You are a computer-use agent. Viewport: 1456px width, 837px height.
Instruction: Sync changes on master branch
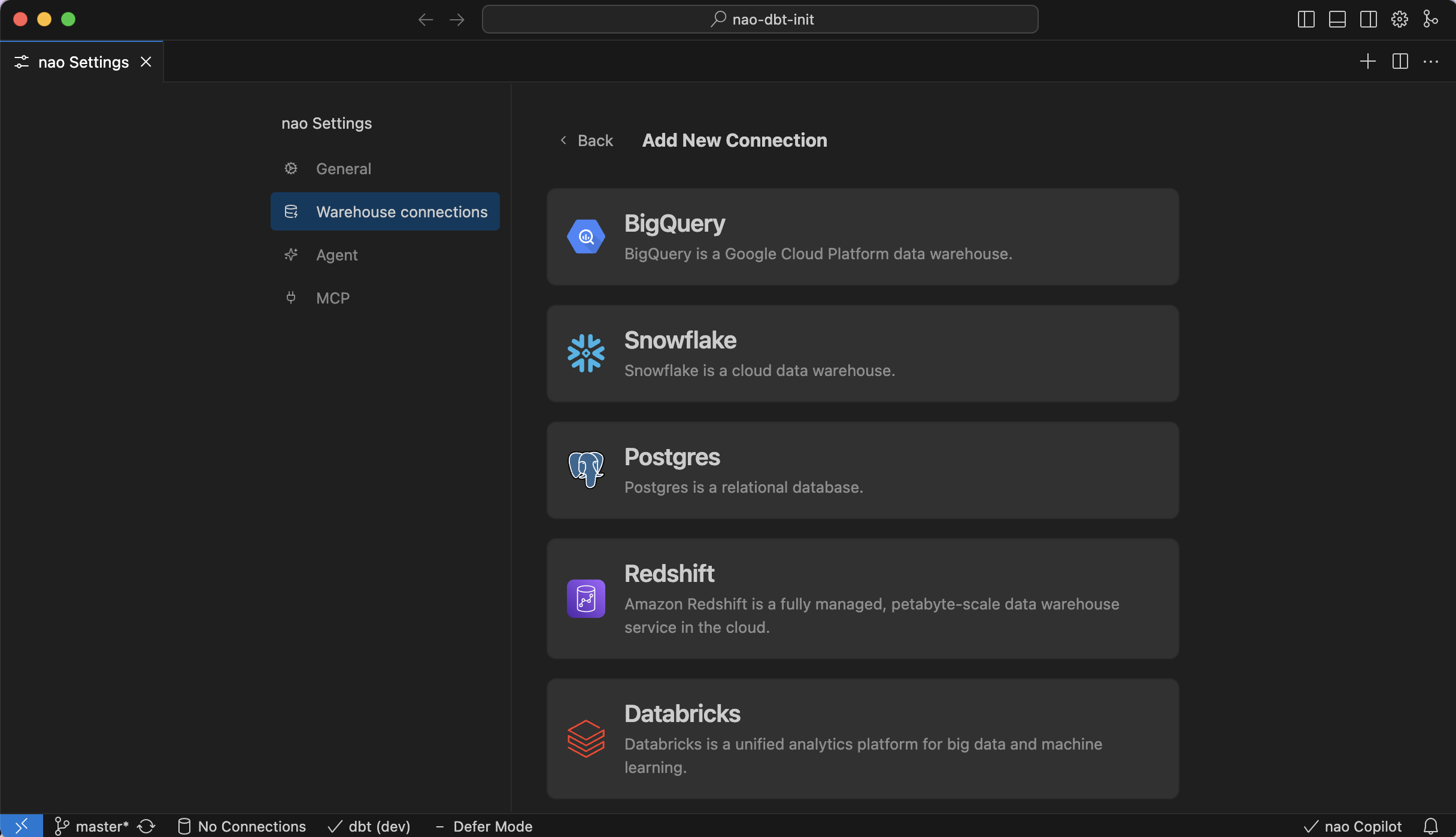[147, 826]
